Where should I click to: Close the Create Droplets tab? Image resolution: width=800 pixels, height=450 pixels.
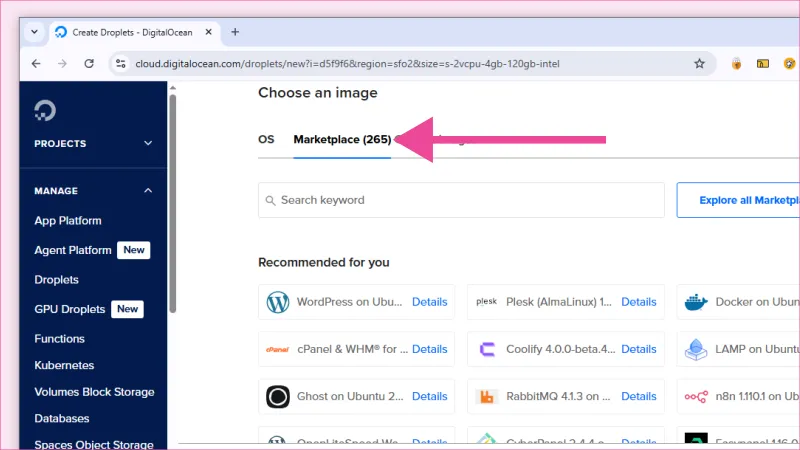(x=209, y=32)
